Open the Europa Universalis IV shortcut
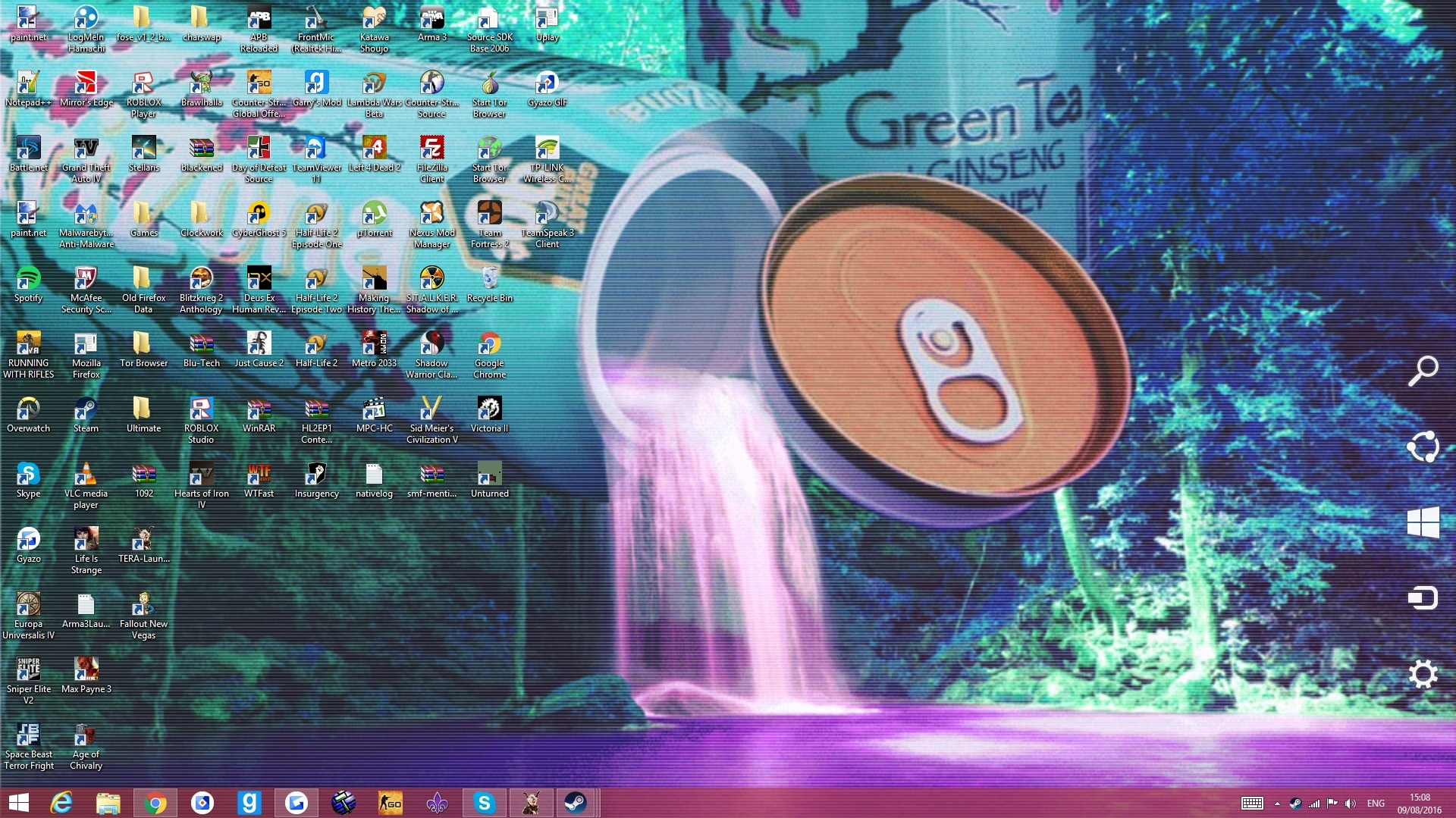Screen dimensions: 1456x818 click(x=29, y=616)
